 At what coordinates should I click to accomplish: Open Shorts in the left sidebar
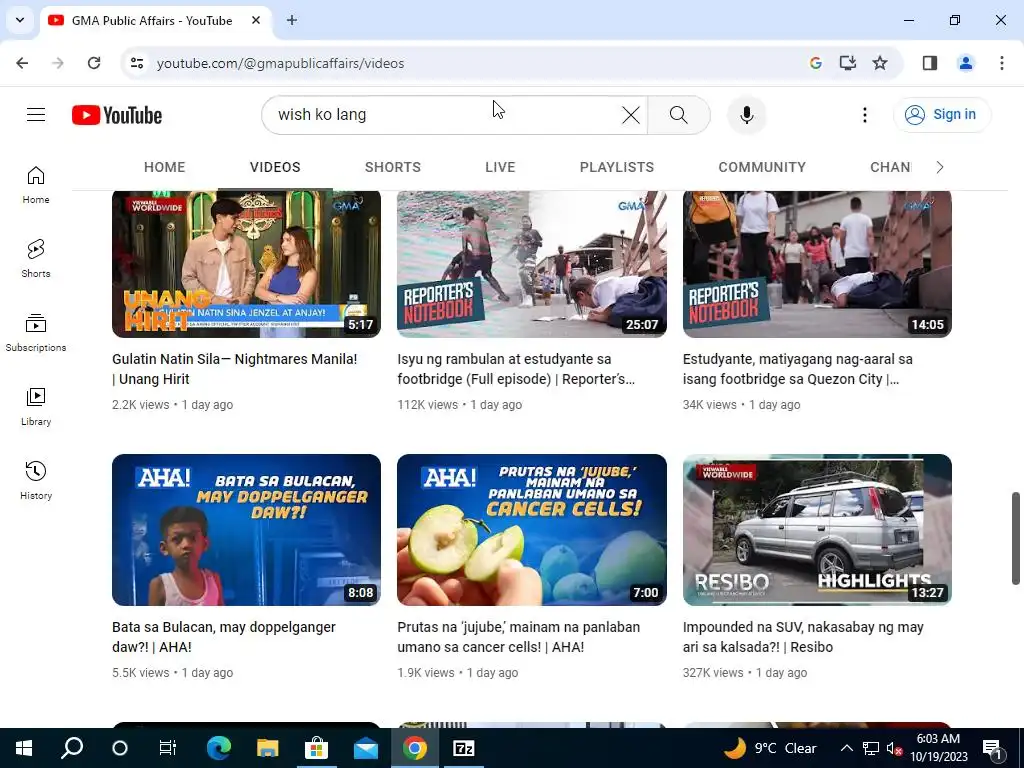[36, 259]
